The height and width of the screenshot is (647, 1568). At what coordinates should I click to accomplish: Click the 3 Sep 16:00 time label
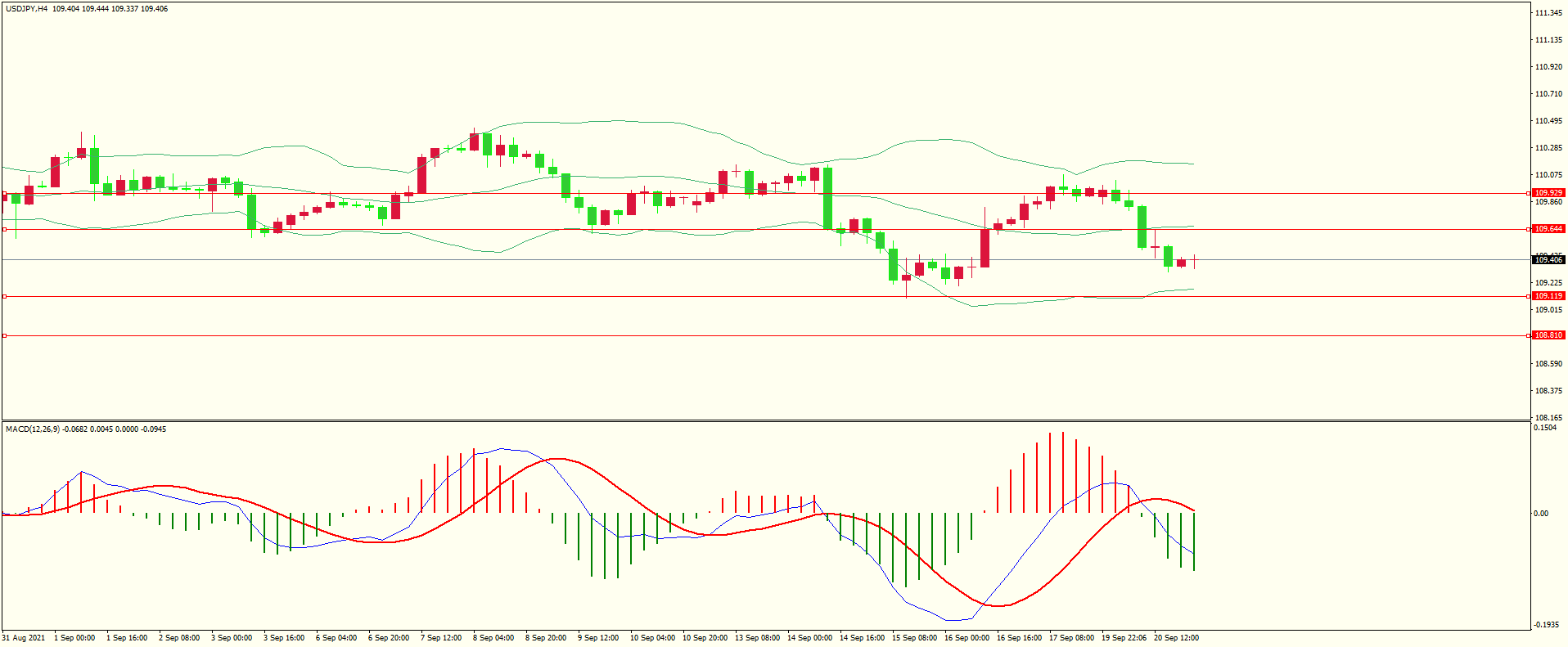tap(284, 638)
